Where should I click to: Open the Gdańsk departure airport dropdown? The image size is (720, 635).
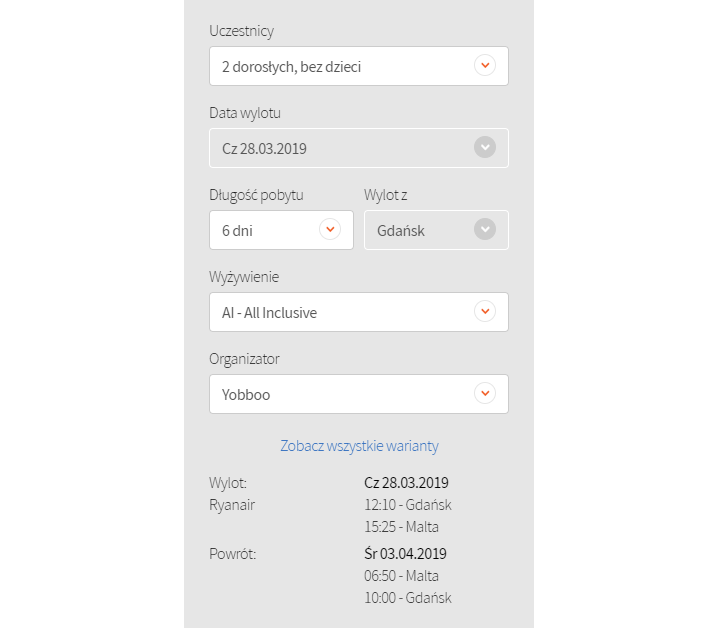point(420,230)
